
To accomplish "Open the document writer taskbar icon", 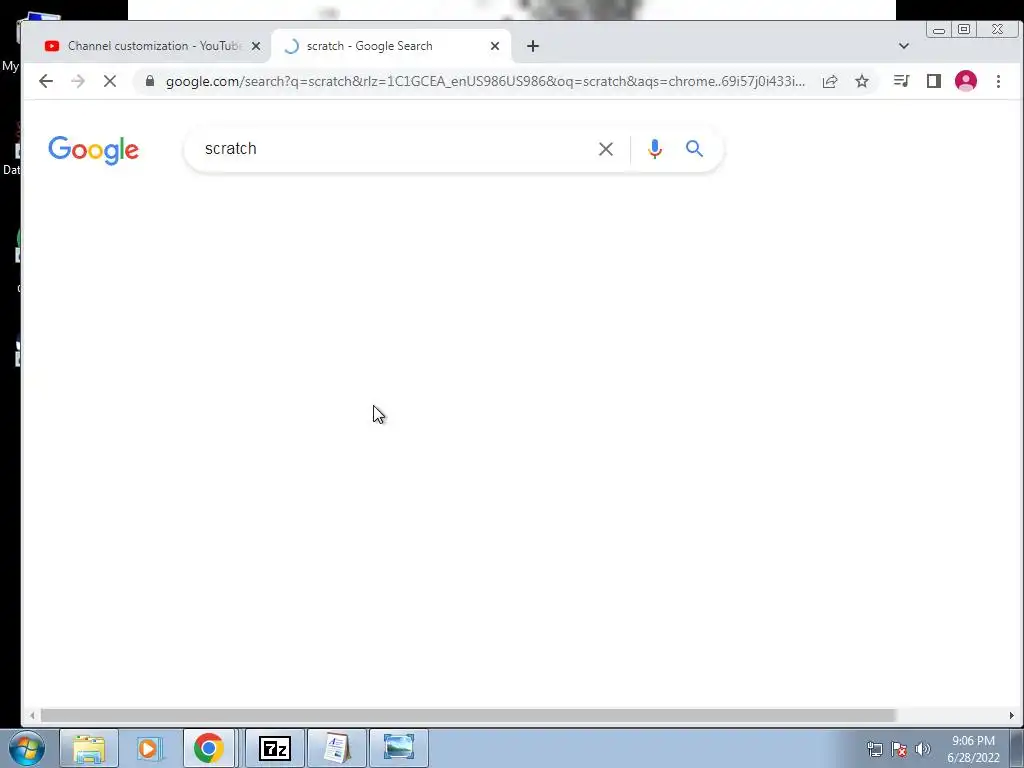I will 337,748.
